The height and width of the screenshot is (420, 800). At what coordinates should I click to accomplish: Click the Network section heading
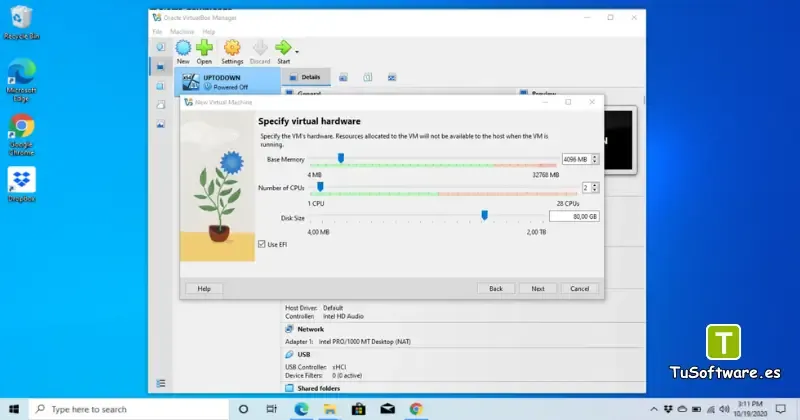(311, 329)
